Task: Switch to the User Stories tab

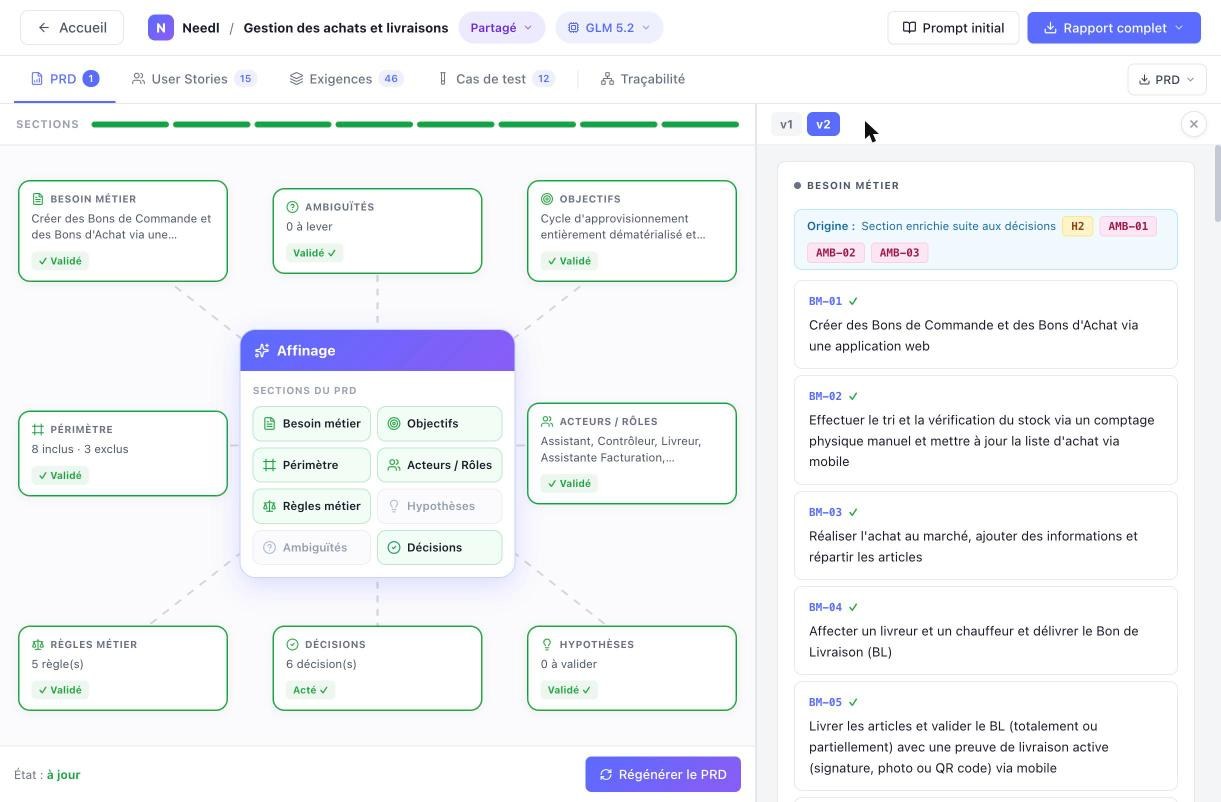Action: [x=194, y=79]
